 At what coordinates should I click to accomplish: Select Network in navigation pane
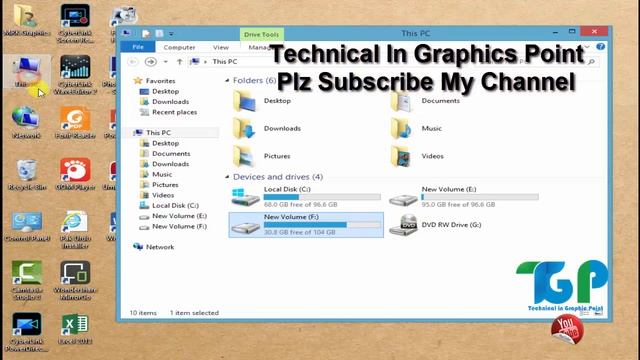(154, 247)
